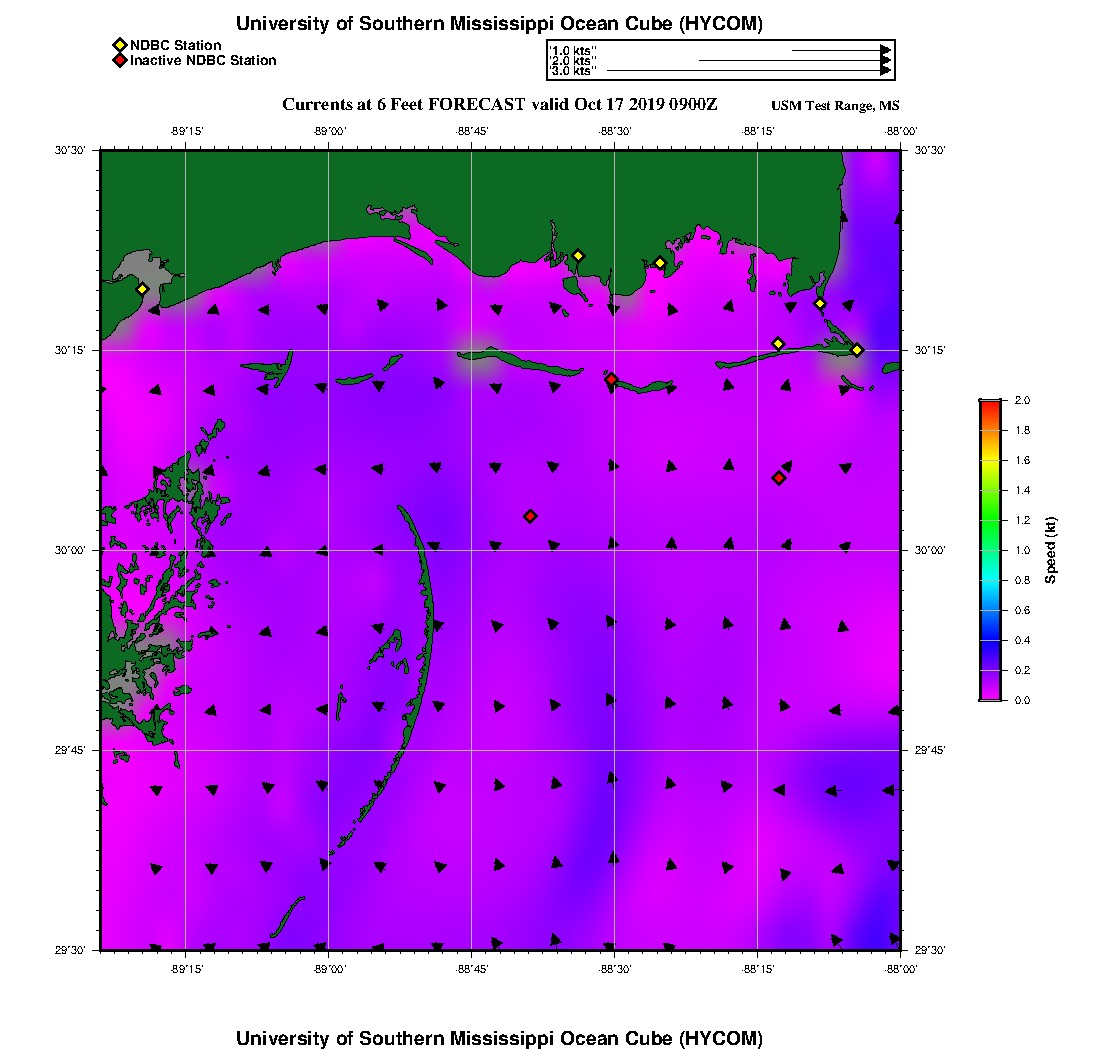Viewport: 1100px width, 1050px height.
Task: Click the yellow NDBC Station legend diamond
Action: pyautogui.click(x=120, y=46)
